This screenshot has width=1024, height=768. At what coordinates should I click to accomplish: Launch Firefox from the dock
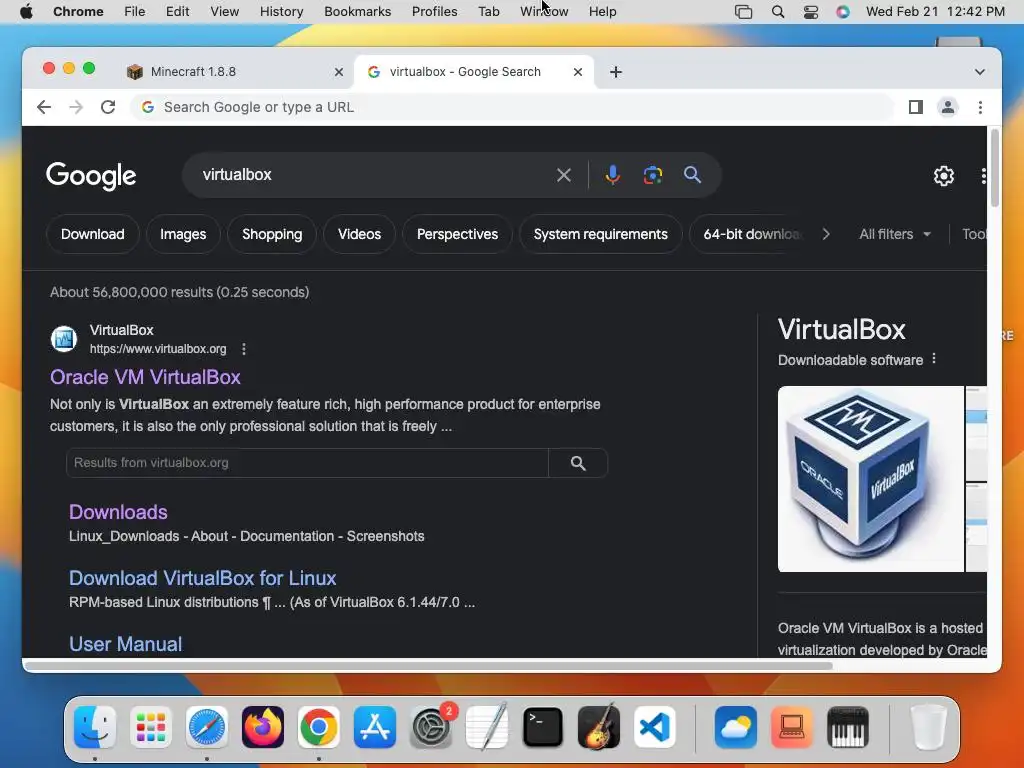click(263, 727)
